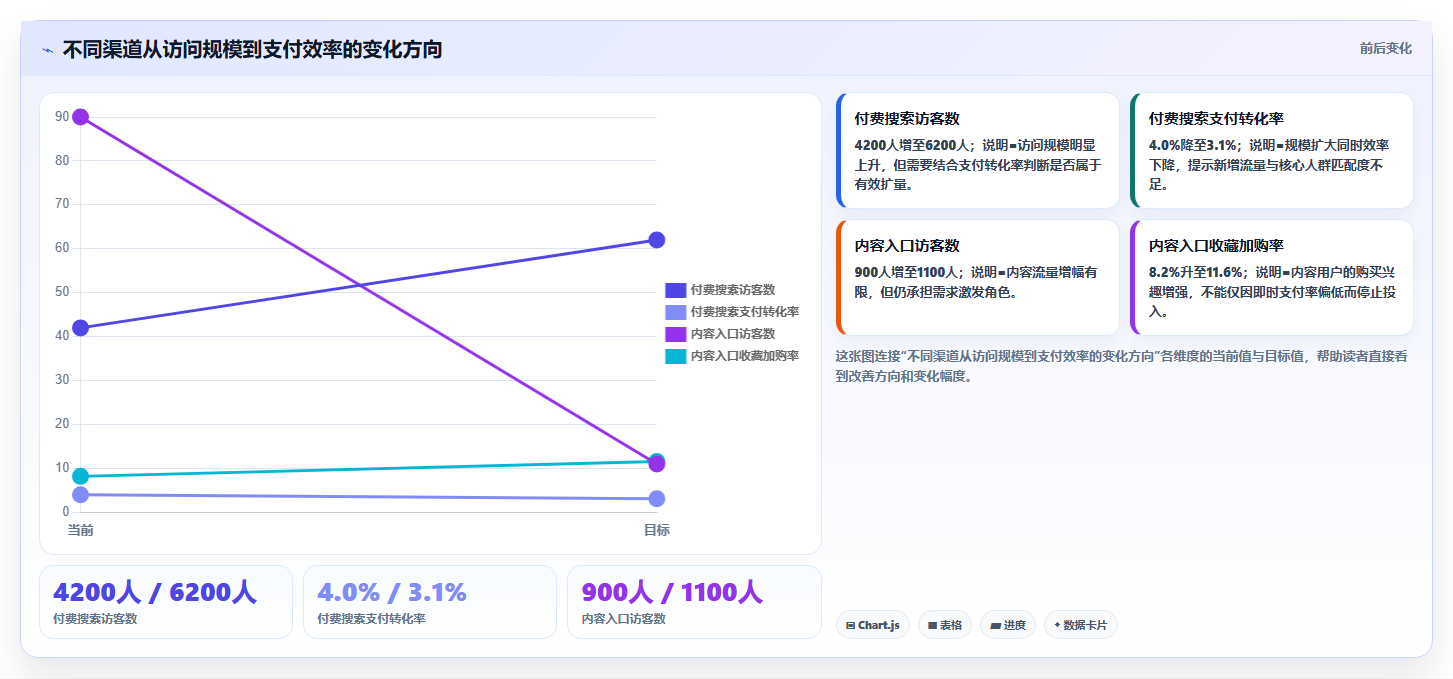Screen dimensions: 1453x679
Task: Select the 表格 tag chip
Action: click(944, 625)
